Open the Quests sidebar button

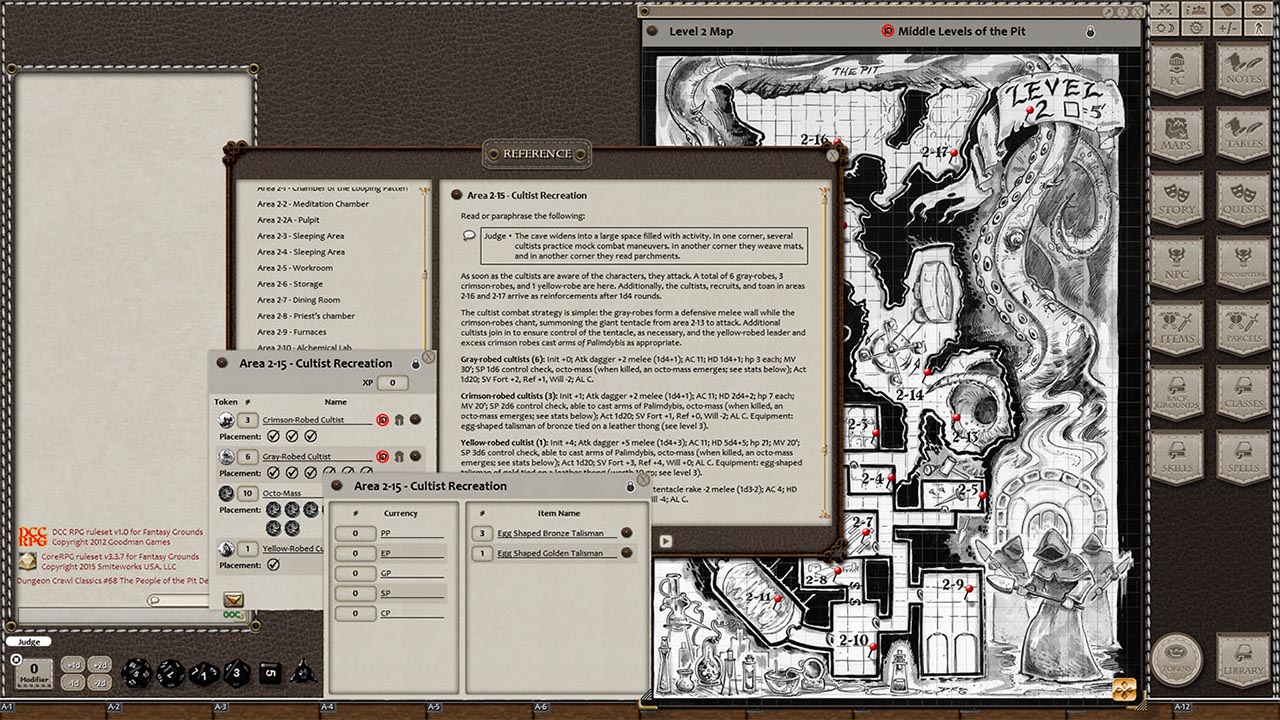(1242, 197)
